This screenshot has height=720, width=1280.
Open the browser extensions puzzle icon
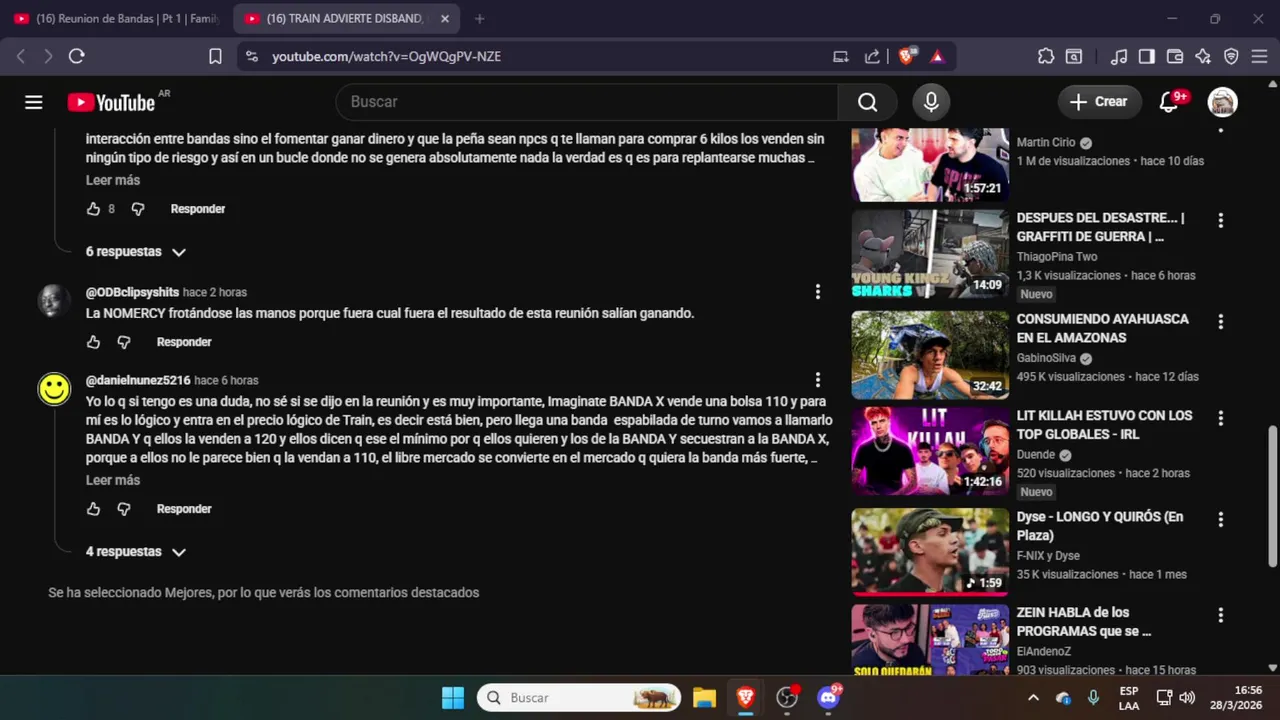pos(1046,57)
